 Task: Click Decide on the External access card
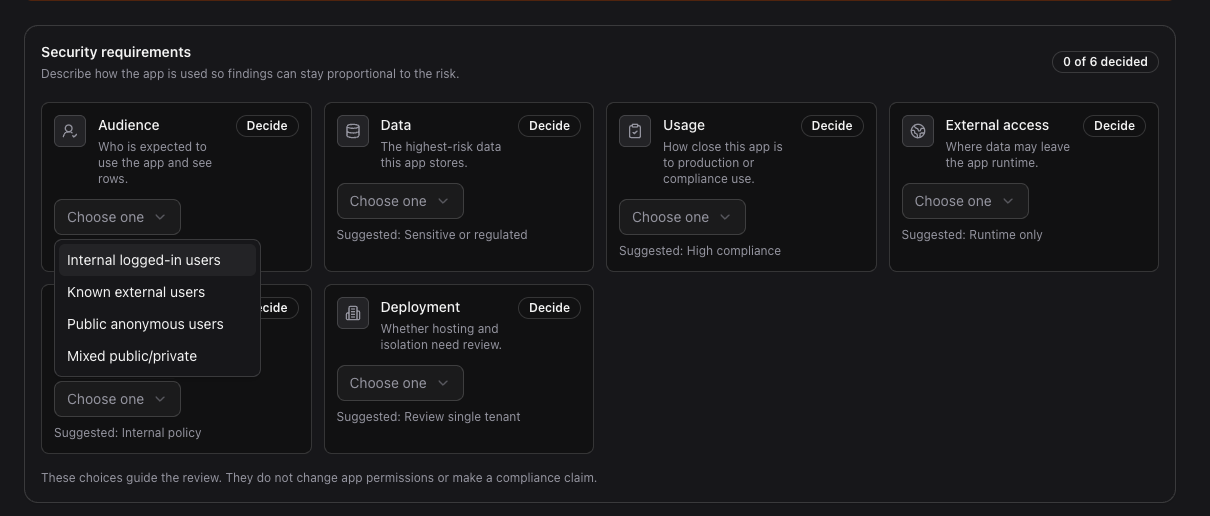tap(1114, 126)
